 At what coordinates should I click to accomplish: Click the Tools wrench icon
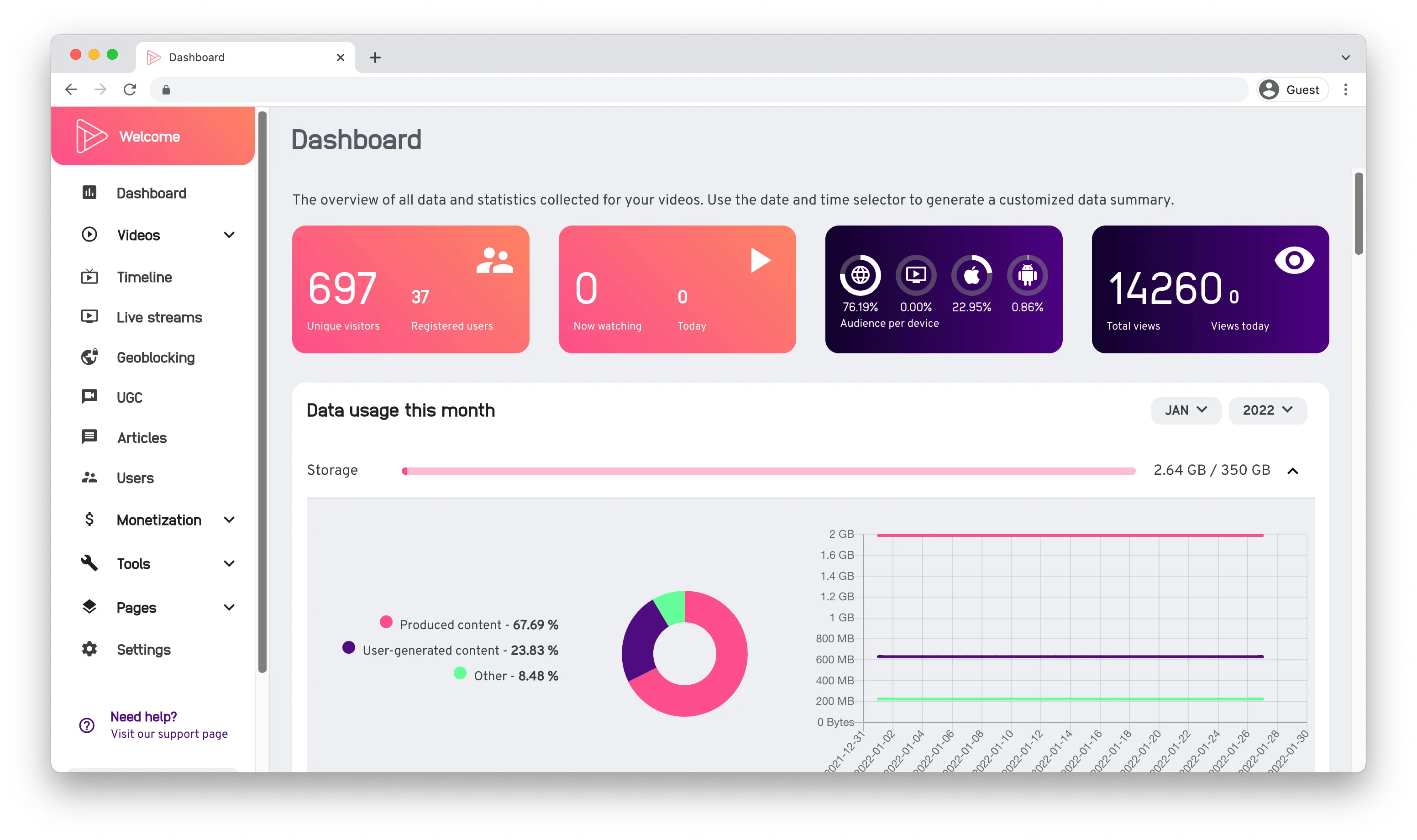click(x=89, y=562)
